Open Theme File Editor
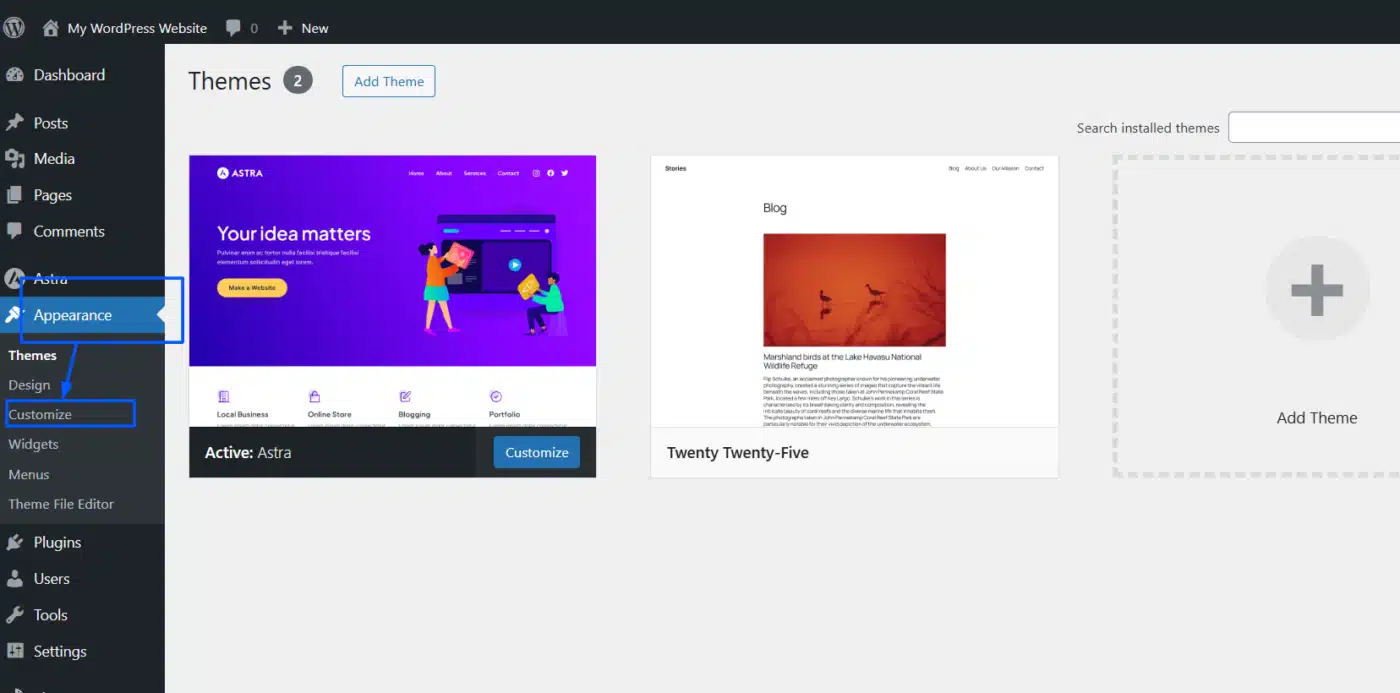This screenshot has width=1400, height=693. coord(61,504)
